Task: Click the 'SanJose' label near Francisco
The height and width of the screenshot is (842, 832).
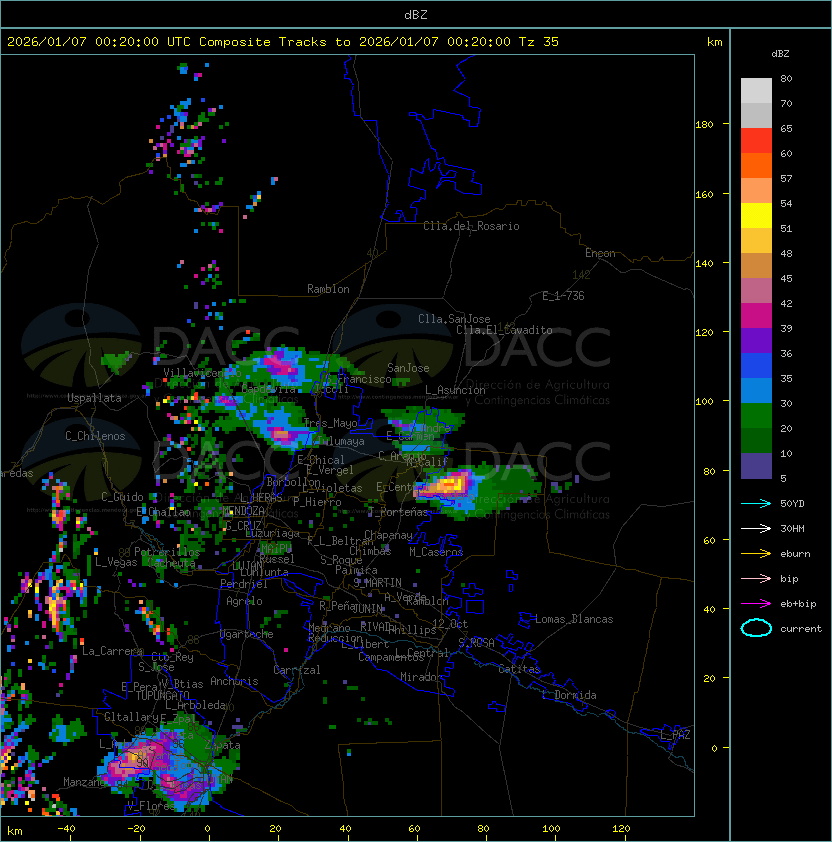Action: pyautogui.click(x=408, y=368)
